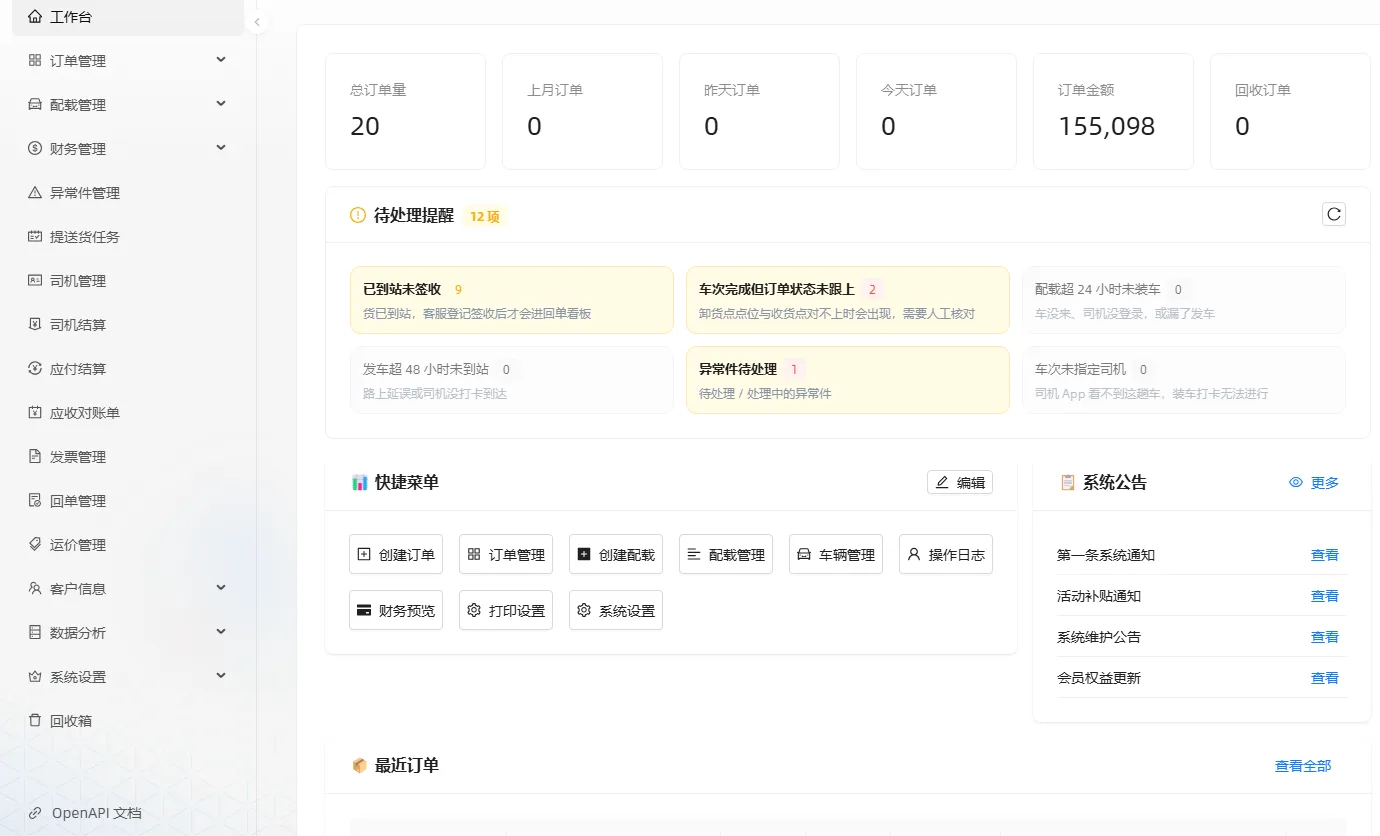The height and width of the screenshot is (836, 1380).
Task: Collapse sidebar using the arrow toggle
Action: point(257,22)
